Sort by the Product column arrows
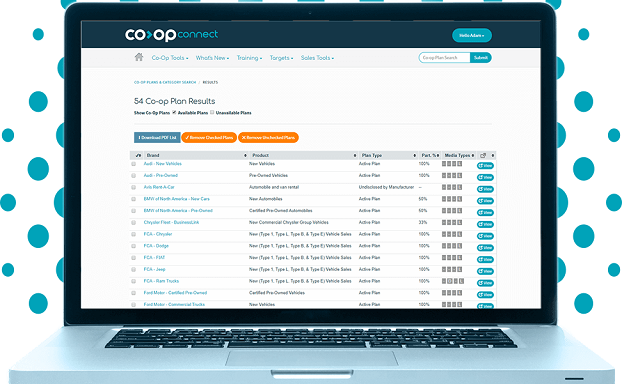The height and width of the screenshot is (384, 622). 355,156
